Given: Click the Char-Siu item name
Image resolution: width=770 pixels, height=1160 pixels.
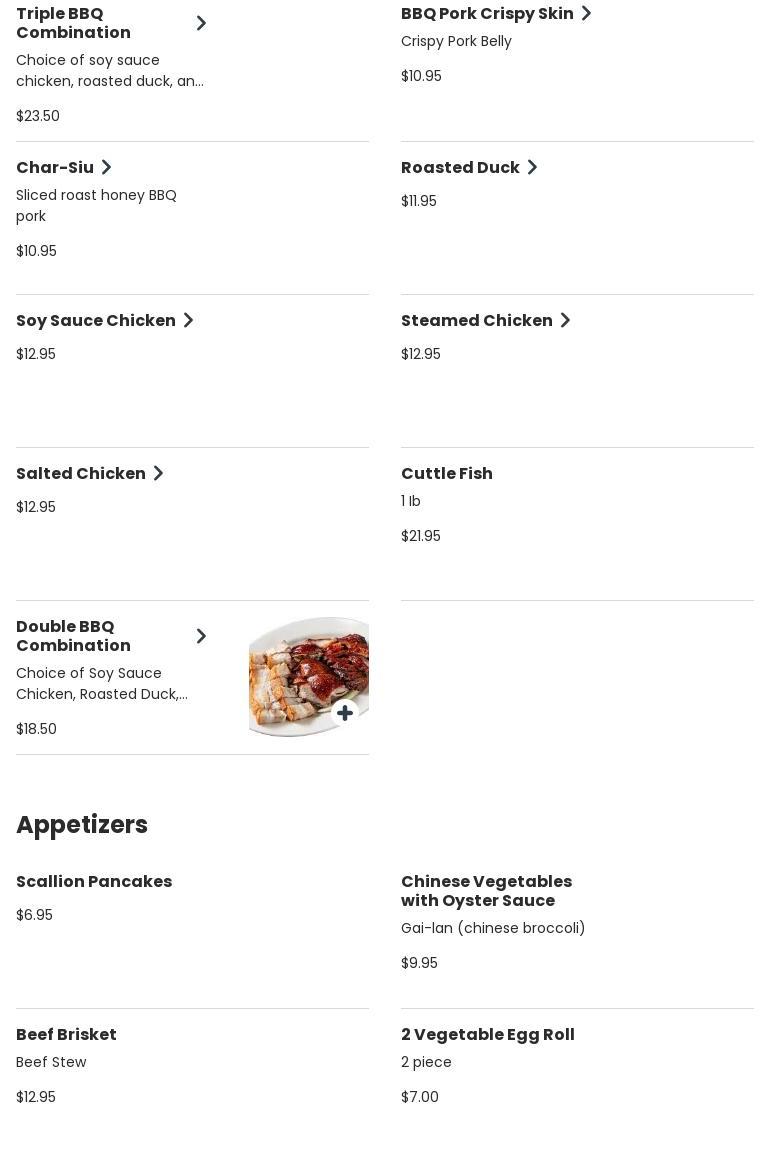Looking at the screenshot, I should click(x=55, y=167).
